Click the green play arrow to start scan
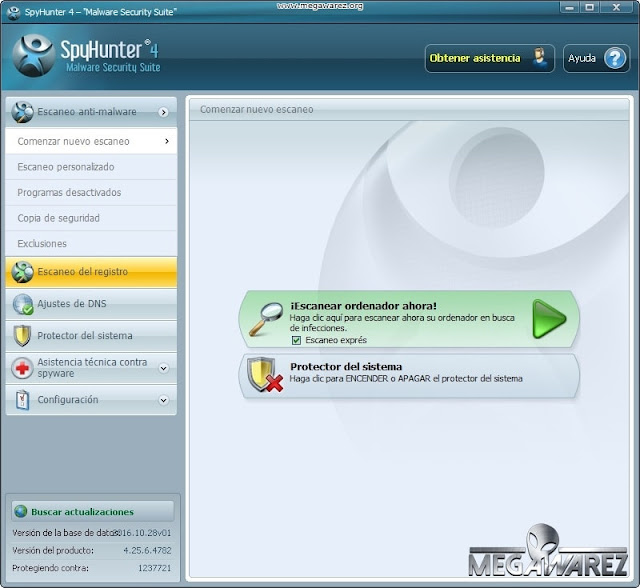The image size is (640, 588). (x=549, y=319)
